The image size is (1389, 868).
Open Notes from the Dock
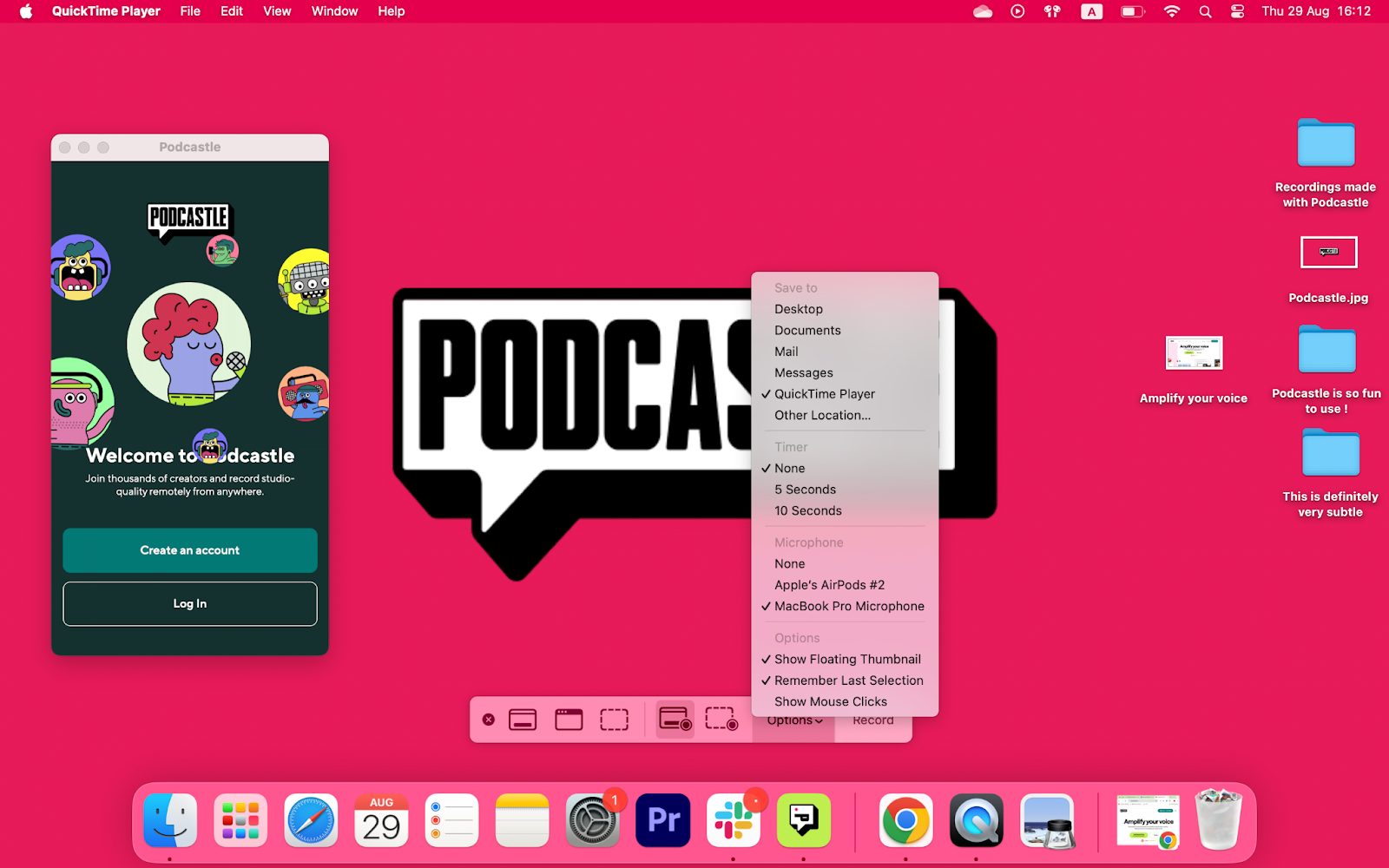click(522, 820)
